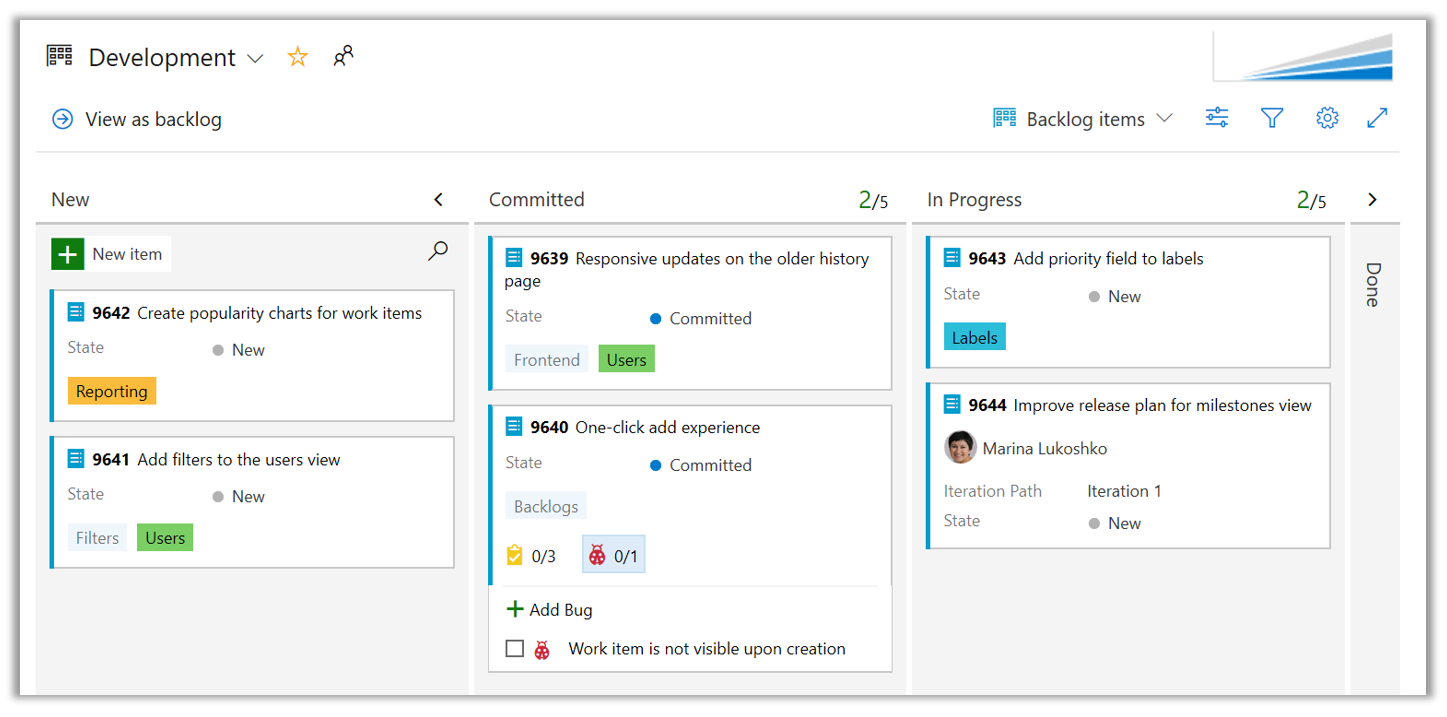Click the View as backlog arrow icon
This screenshot has width=1447, height=717.
(x=62, y=119)
